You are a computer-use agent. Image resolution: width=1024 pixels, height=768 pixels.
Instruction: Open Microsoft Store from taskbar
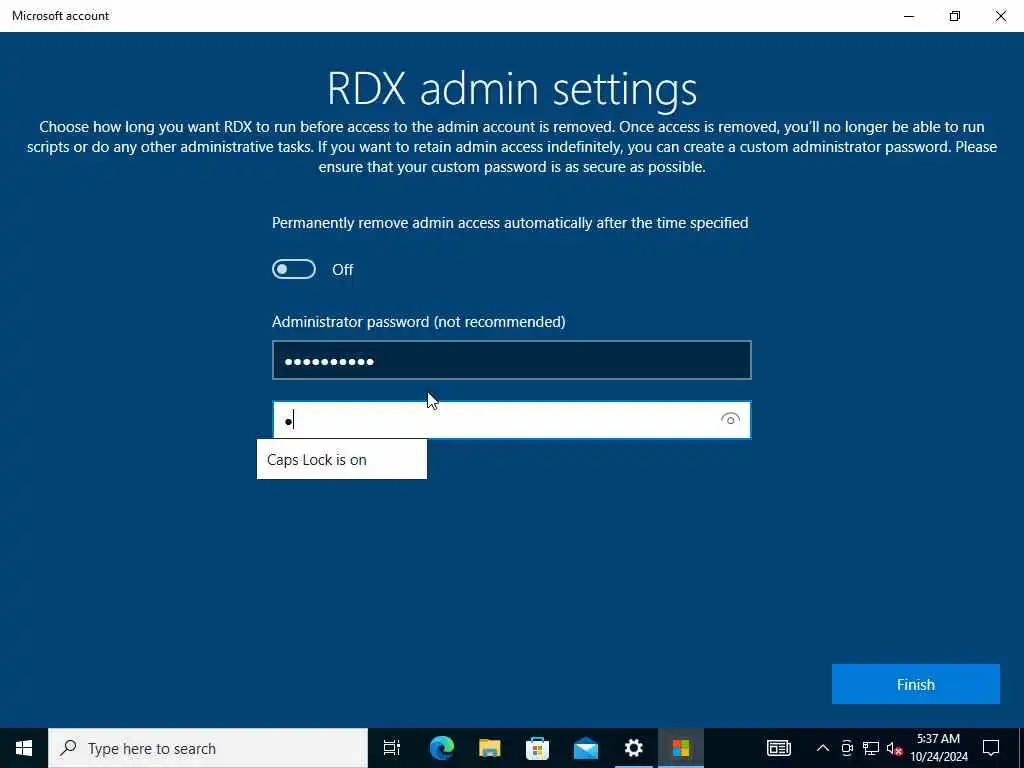[537, 748]
